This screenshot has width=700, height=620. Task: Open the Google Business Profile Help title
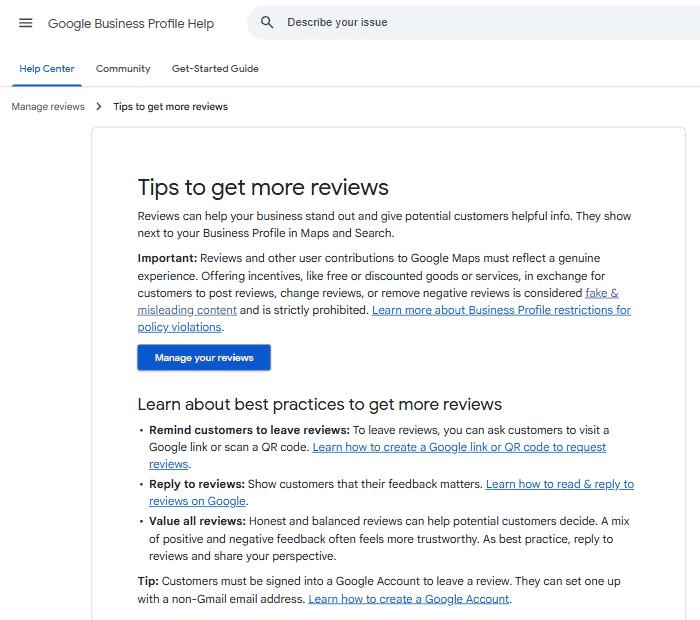pos(131,23)
